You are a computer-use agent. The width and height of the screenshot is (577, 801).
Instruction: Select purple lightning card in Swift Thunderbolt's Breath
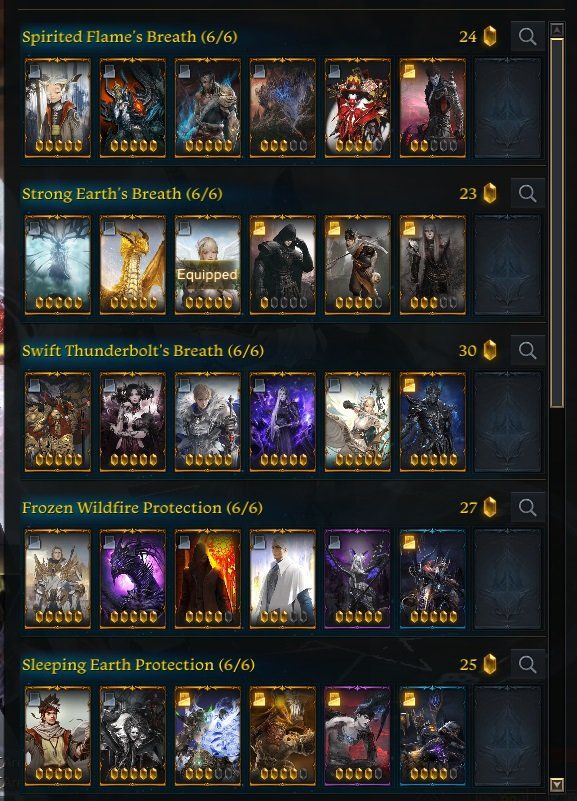coord(282,421)
